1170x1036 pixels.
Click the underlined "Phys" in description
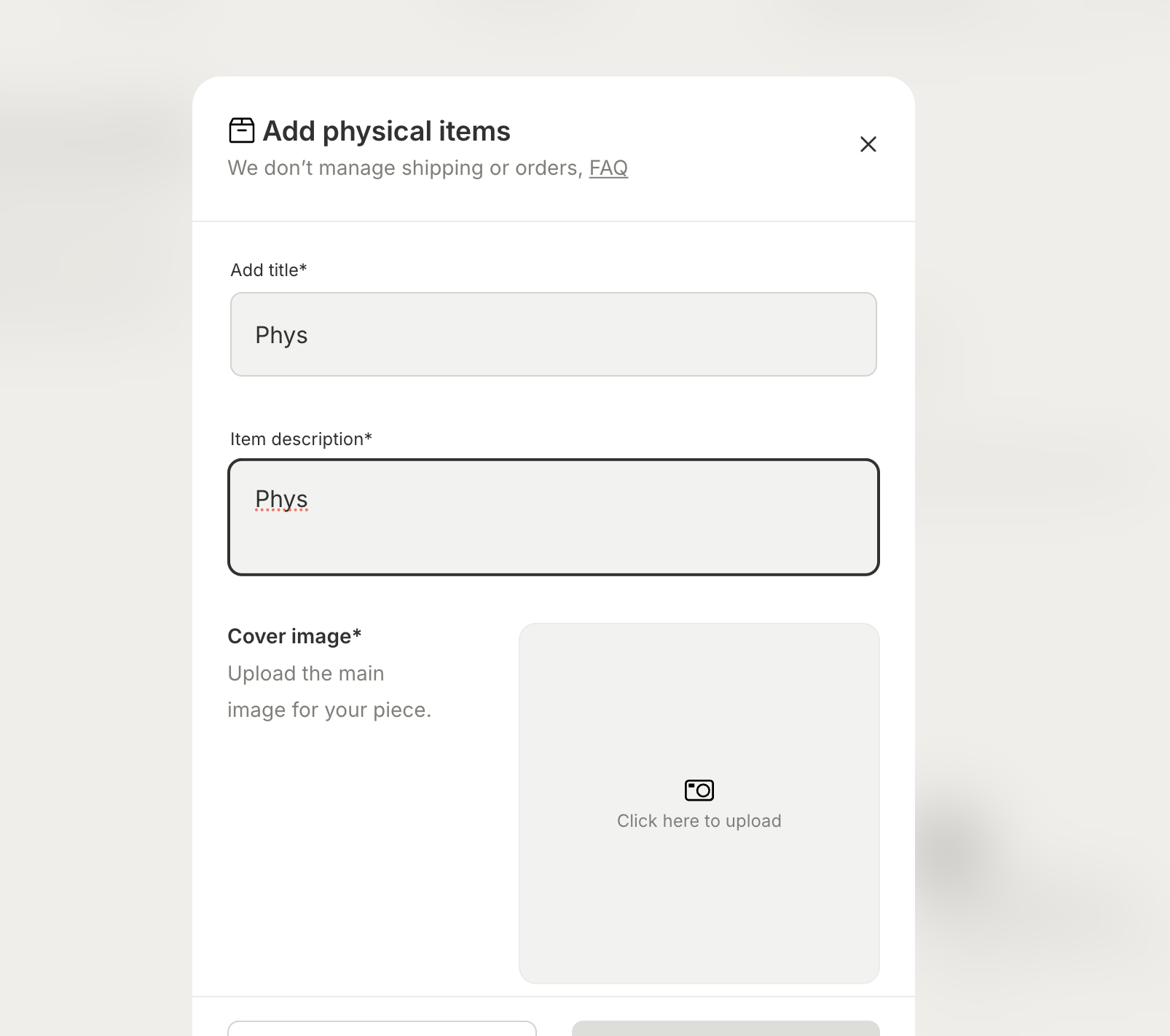pos(281,499)
